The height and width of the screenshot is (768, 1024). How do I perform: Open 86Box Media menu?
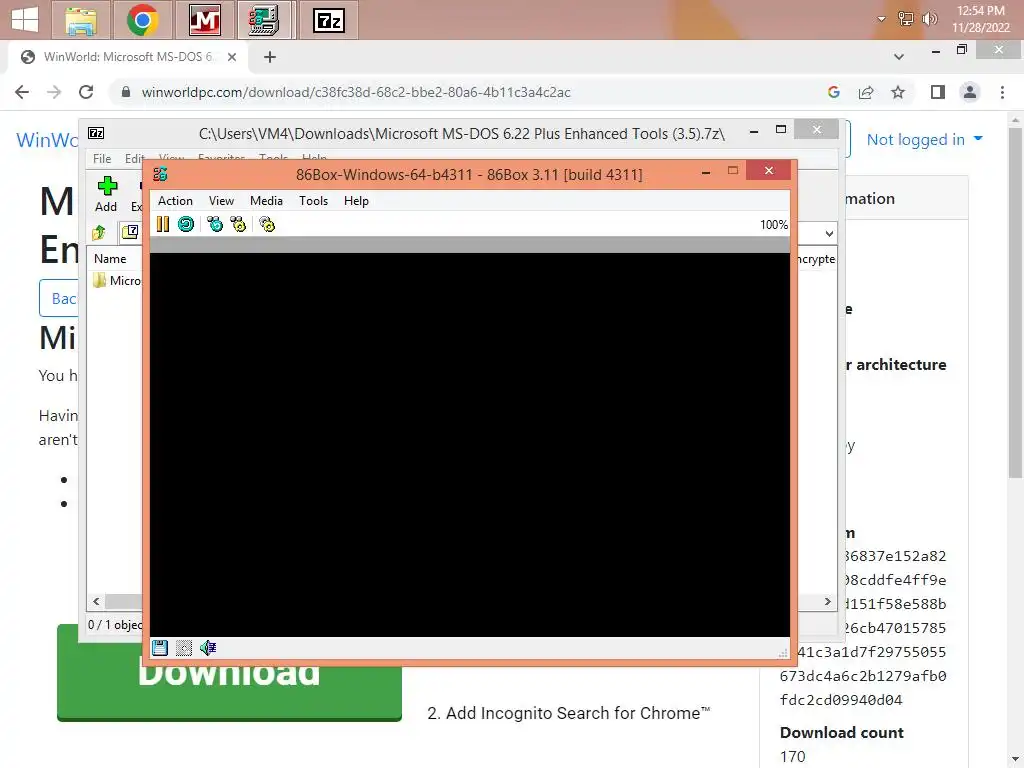click(x=266, y=201)
